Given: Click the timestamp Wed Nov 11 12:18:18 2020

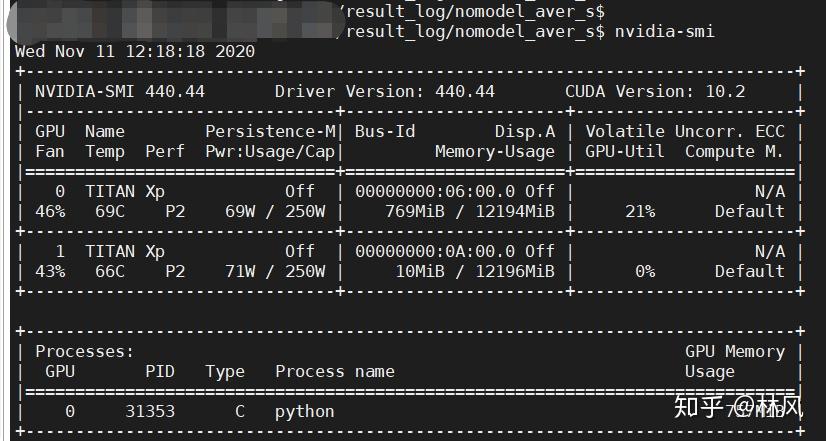Looking at the screenshot, I should (135, 51).
